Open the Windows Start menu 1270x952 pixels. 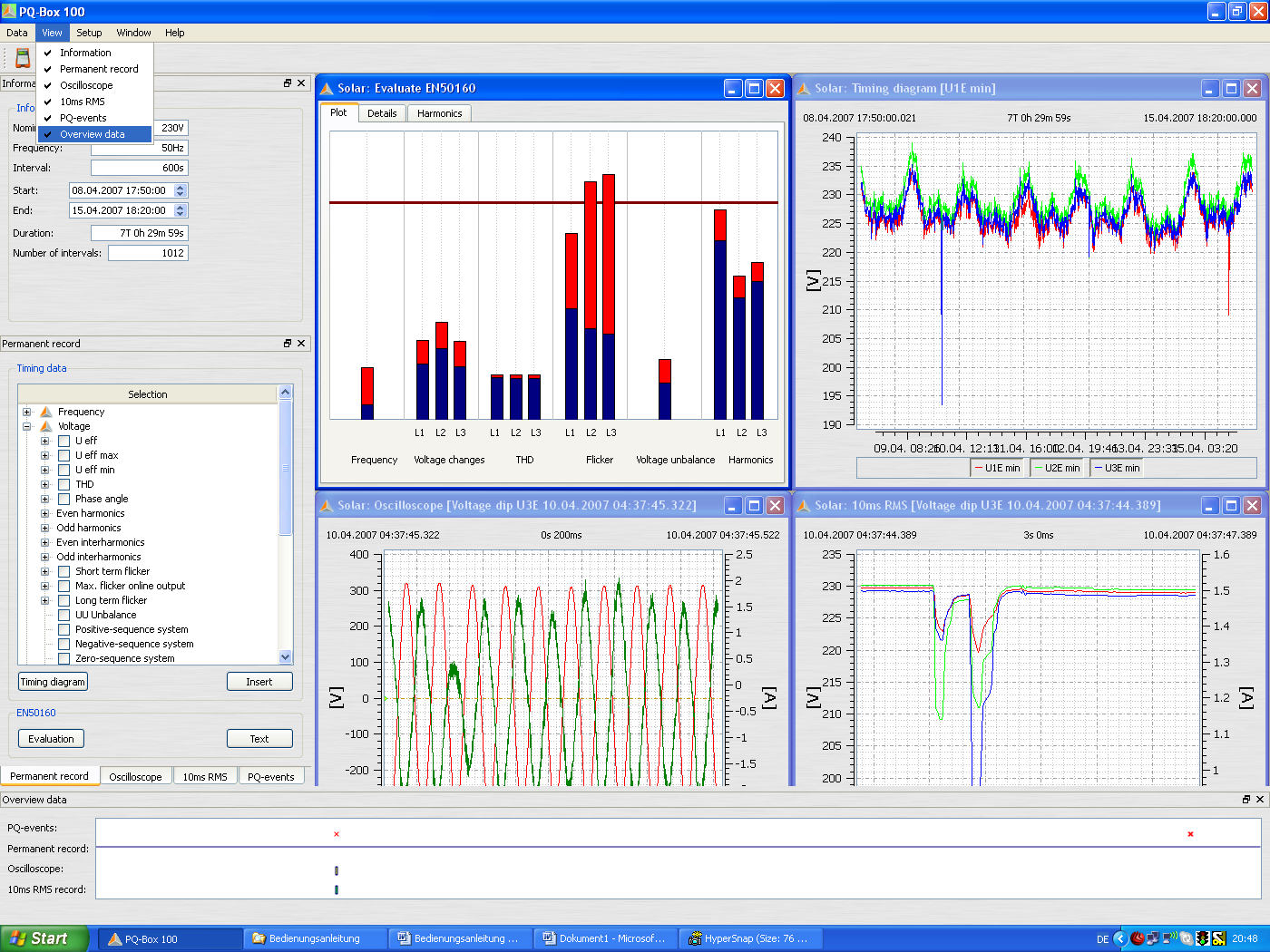pos(44,938)
